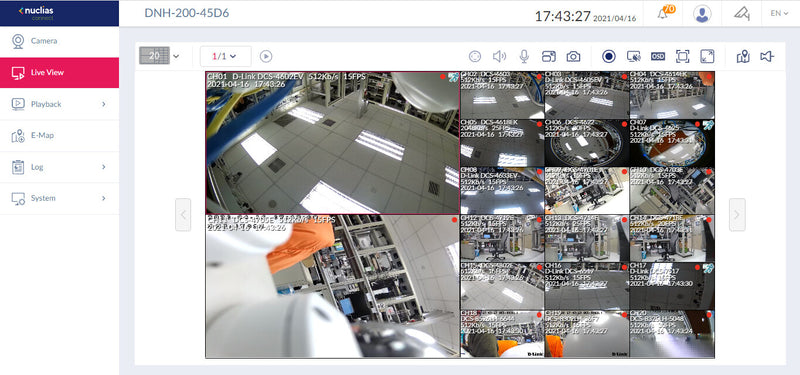Click the snapshot camera icon
Viewport: 800px width, 375px height.
pos(573,57)
